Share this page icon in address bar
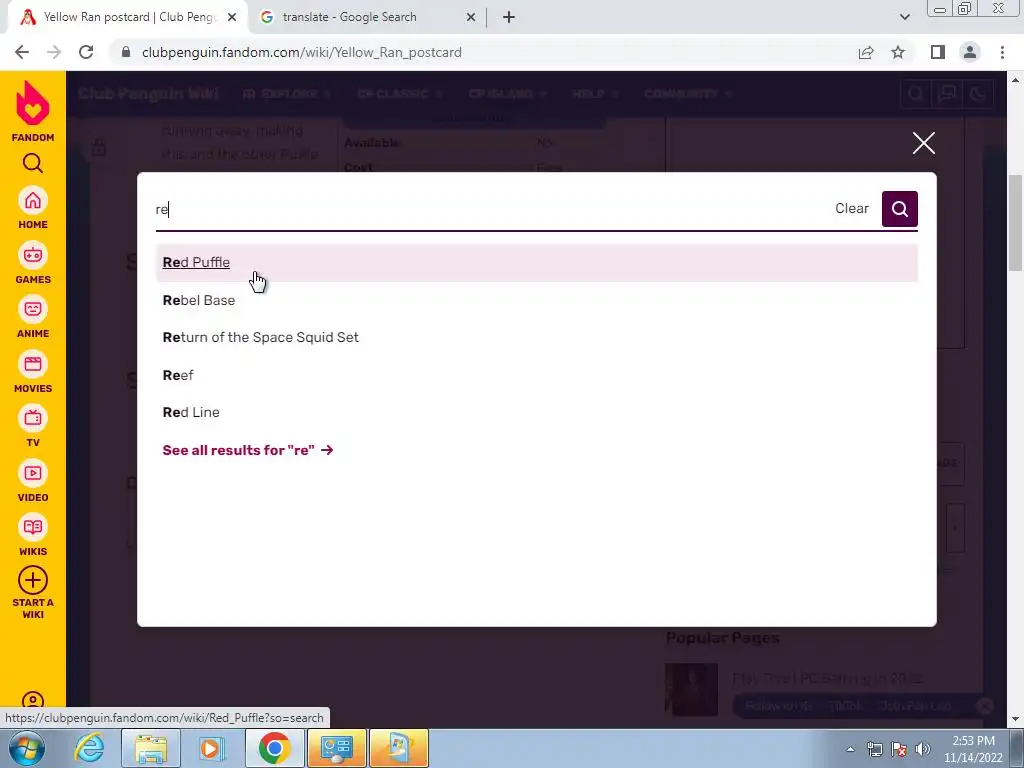The width and height of the screenshot is (1024, 768). coord(866,52)
